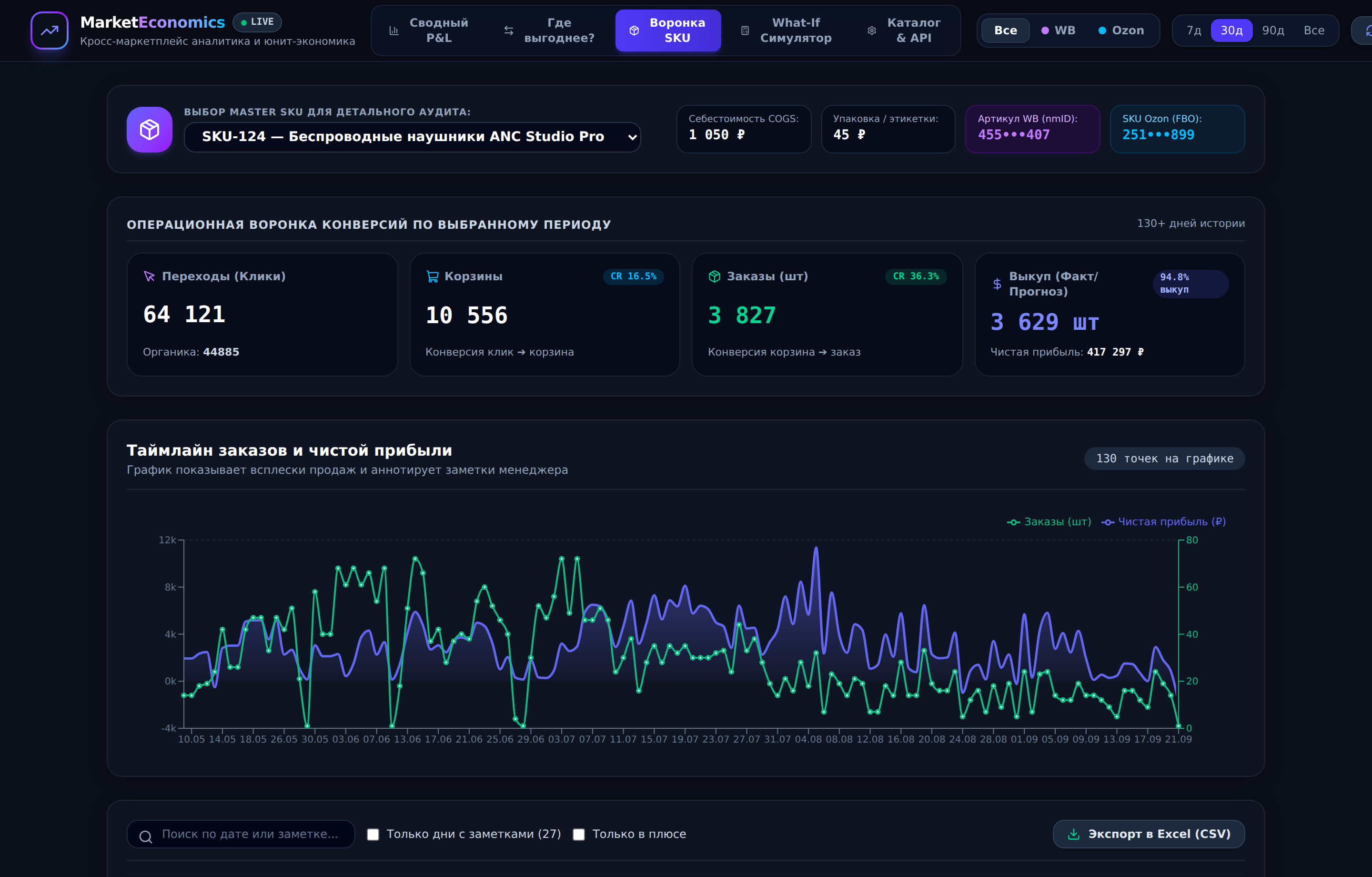Filter by Ozon marketplace
This screenshot has height=877, width=1372.
click(x=1121, y=30)
